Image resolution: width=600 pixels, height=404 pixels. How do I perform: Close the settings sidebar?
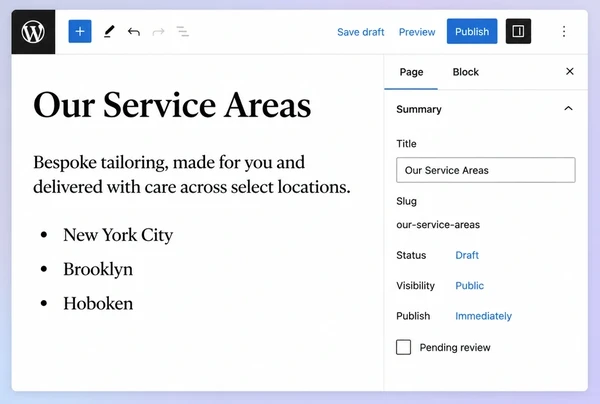point(570,72)
